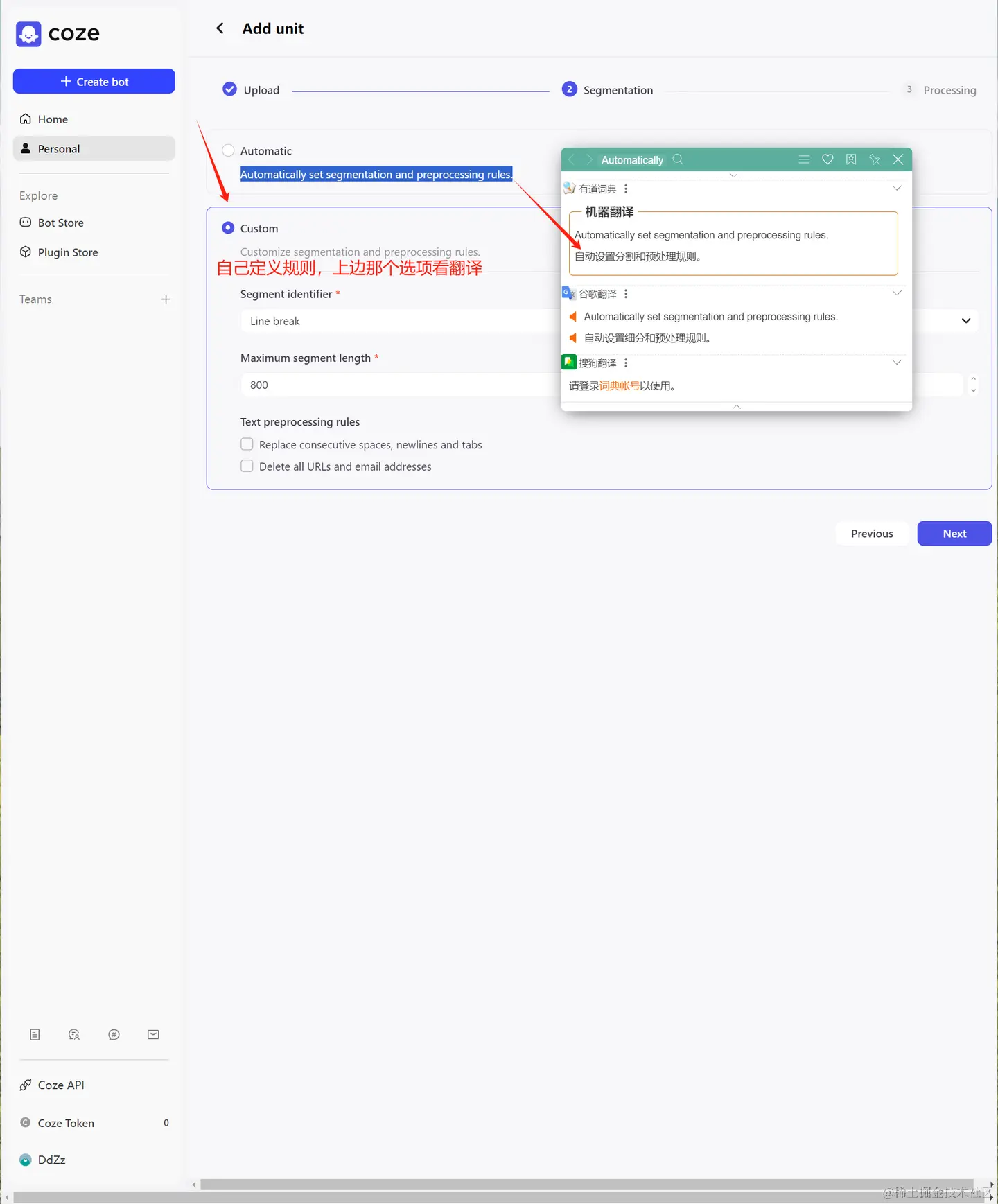
Task: Click the 谷歌翻译 Google icon
Action: [x=569, y=293]
